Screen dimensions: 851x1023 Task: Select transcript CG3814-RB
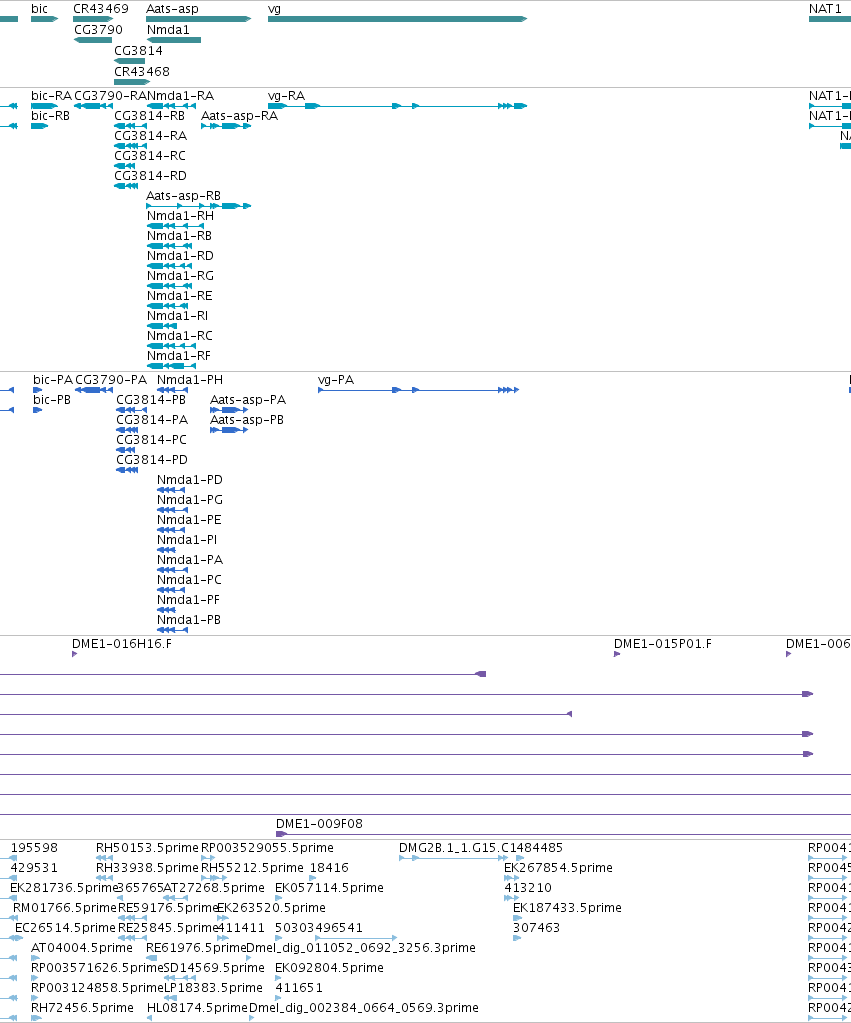149,116
